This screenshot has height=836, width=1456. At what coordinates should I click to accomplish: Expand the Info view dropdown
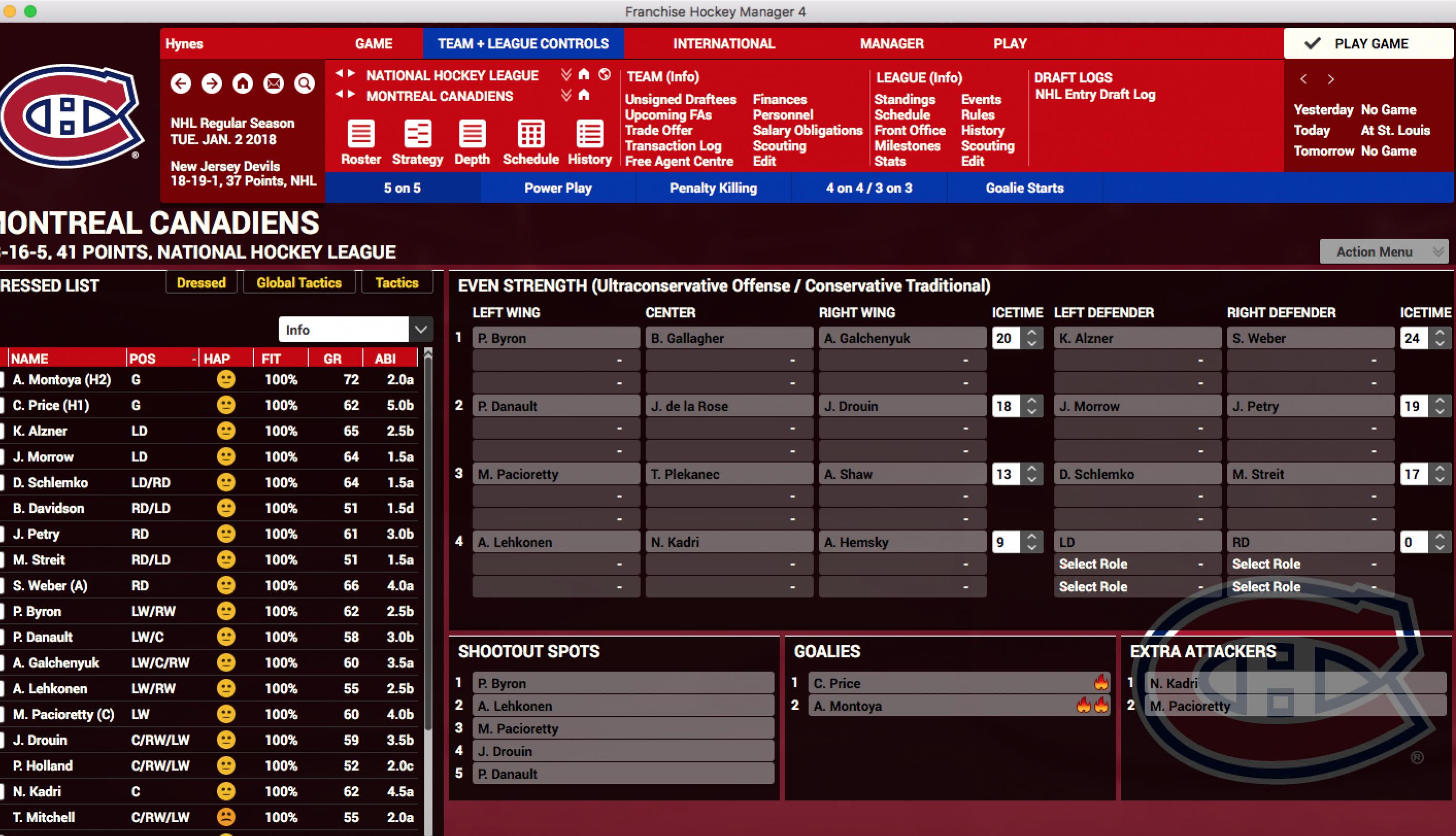420,329
